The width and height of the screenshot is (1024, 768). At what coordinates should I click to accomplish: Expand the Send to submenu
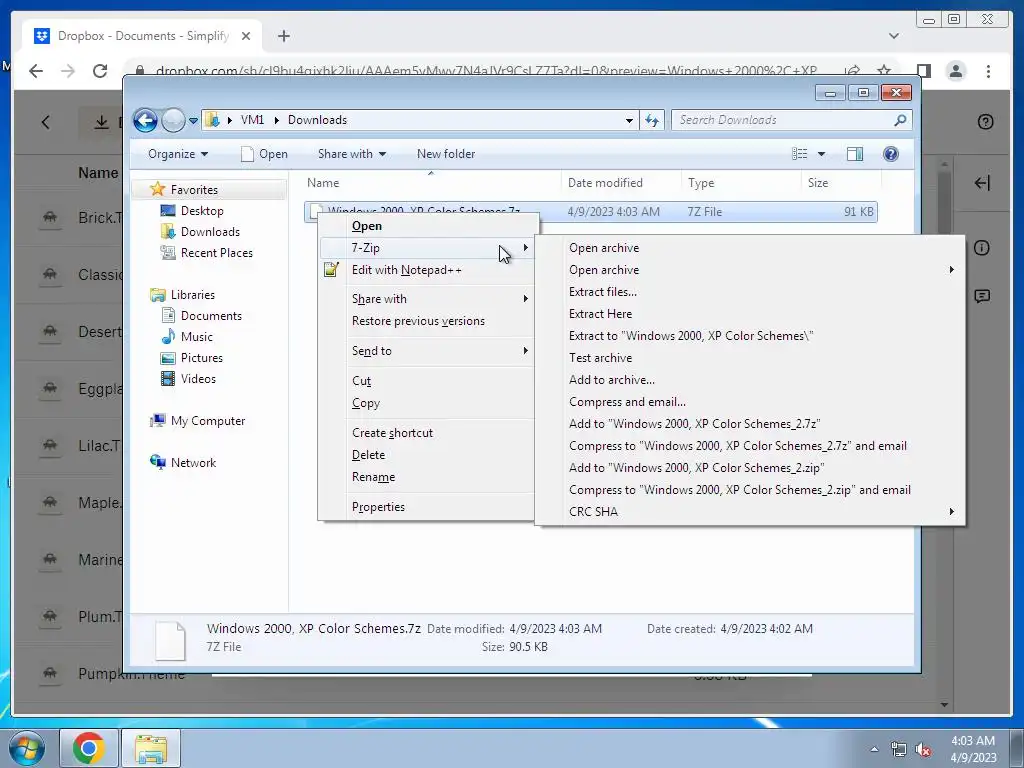(426, 351)
